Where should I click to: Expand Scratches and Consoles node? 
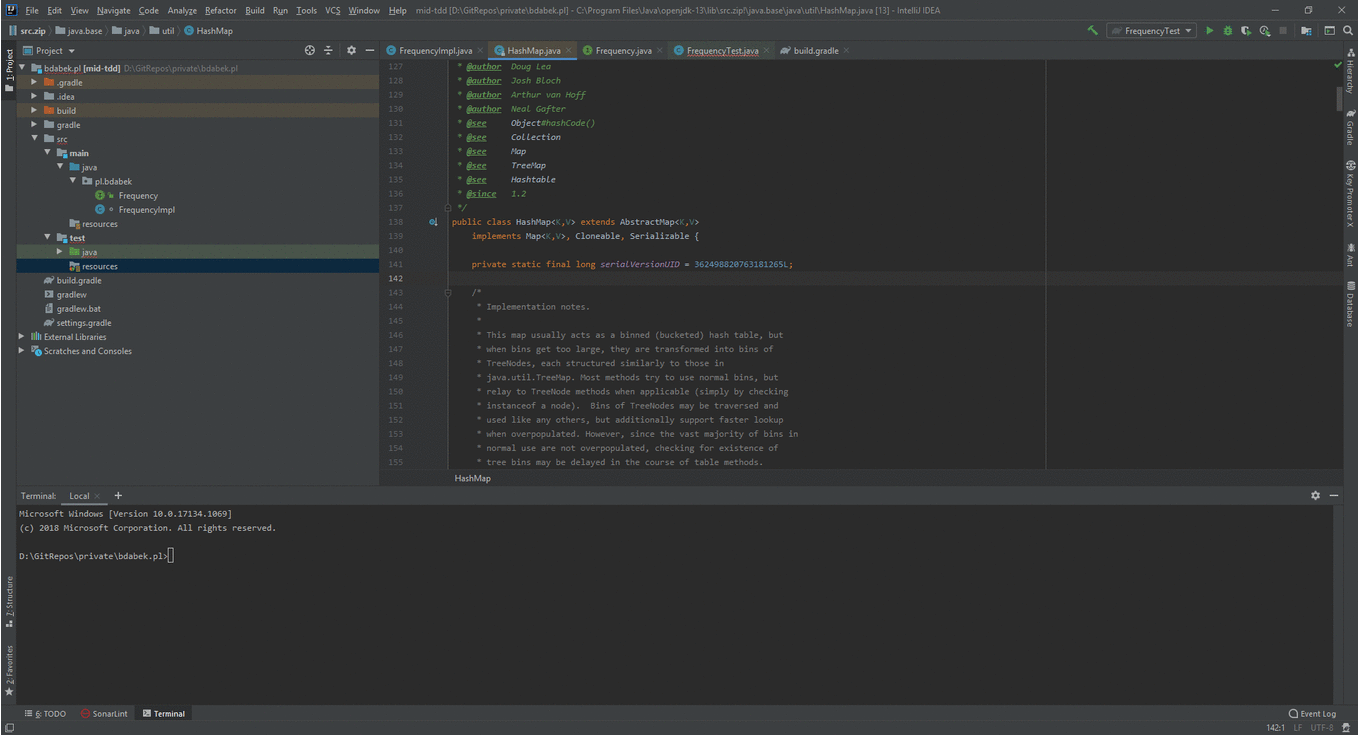[22, 351]
